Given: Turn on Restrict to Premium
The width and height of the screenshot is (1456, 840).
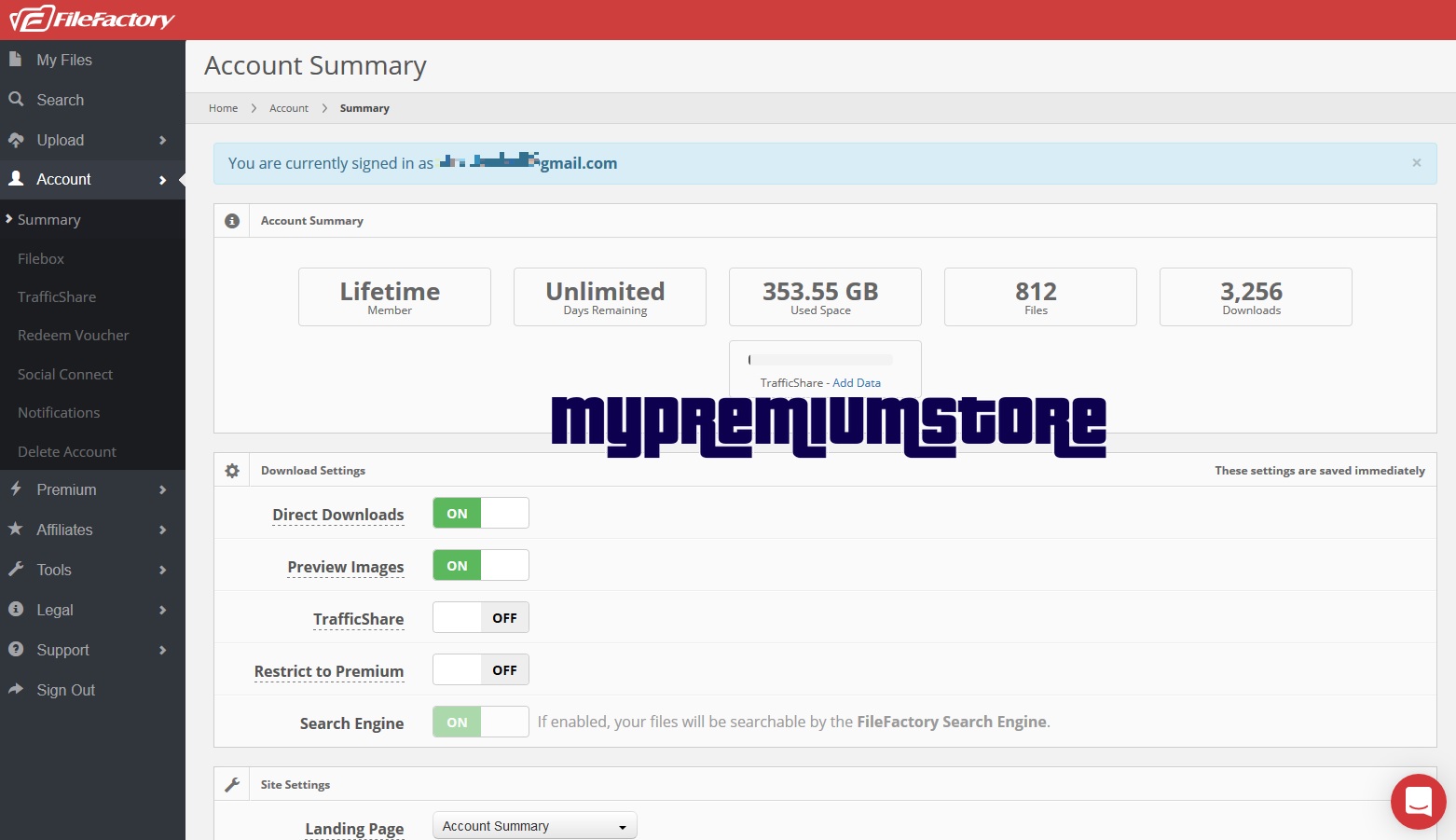Looking at the screenshot, I should coord(480,669).
